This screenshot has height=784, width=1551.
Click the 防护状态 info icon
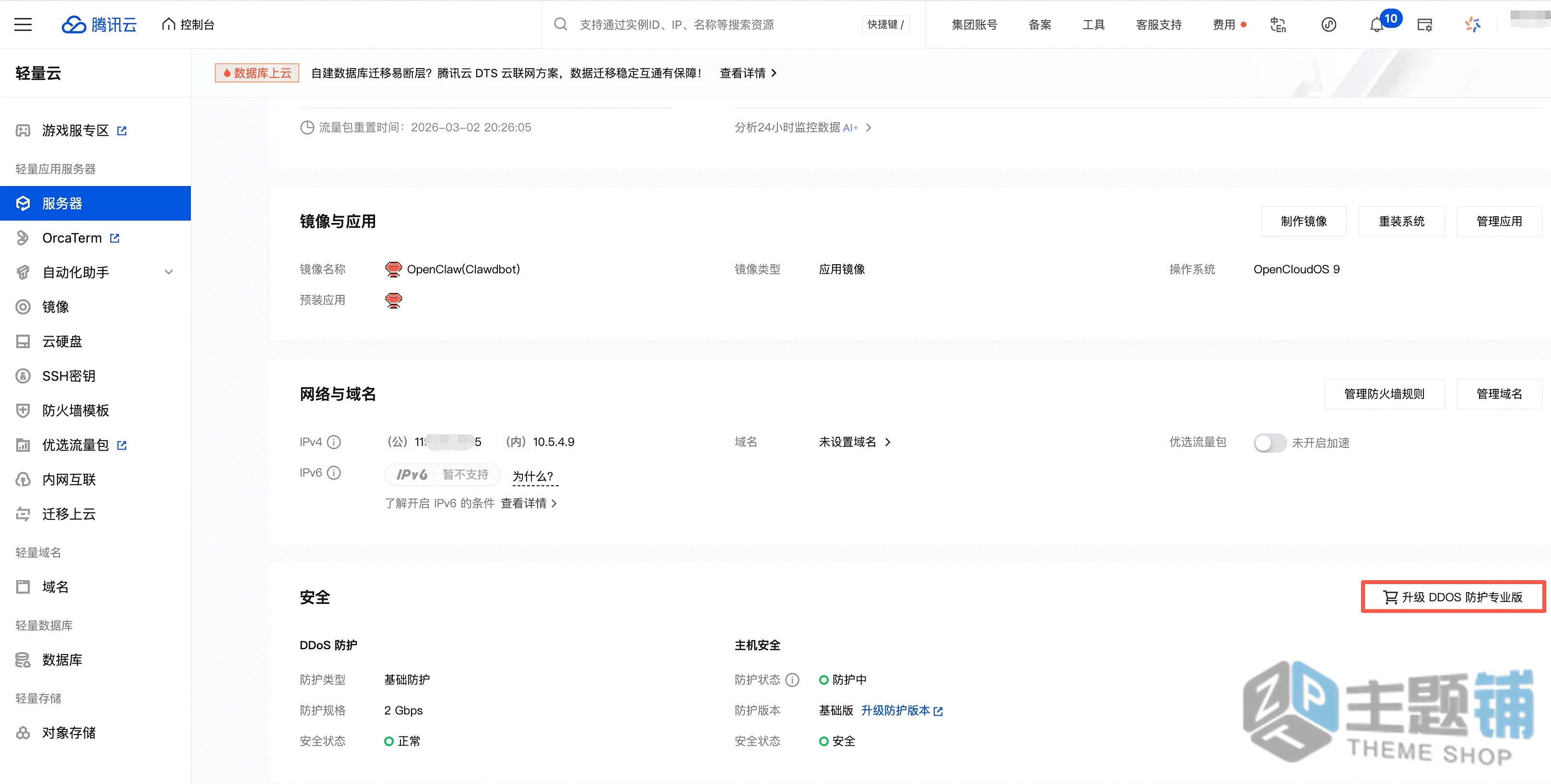point(792,680)
